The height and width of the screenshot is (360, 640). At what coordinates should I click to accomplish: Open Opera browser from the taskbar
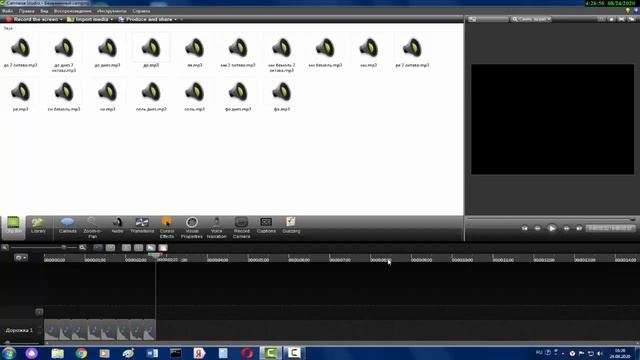click(247, 353)
